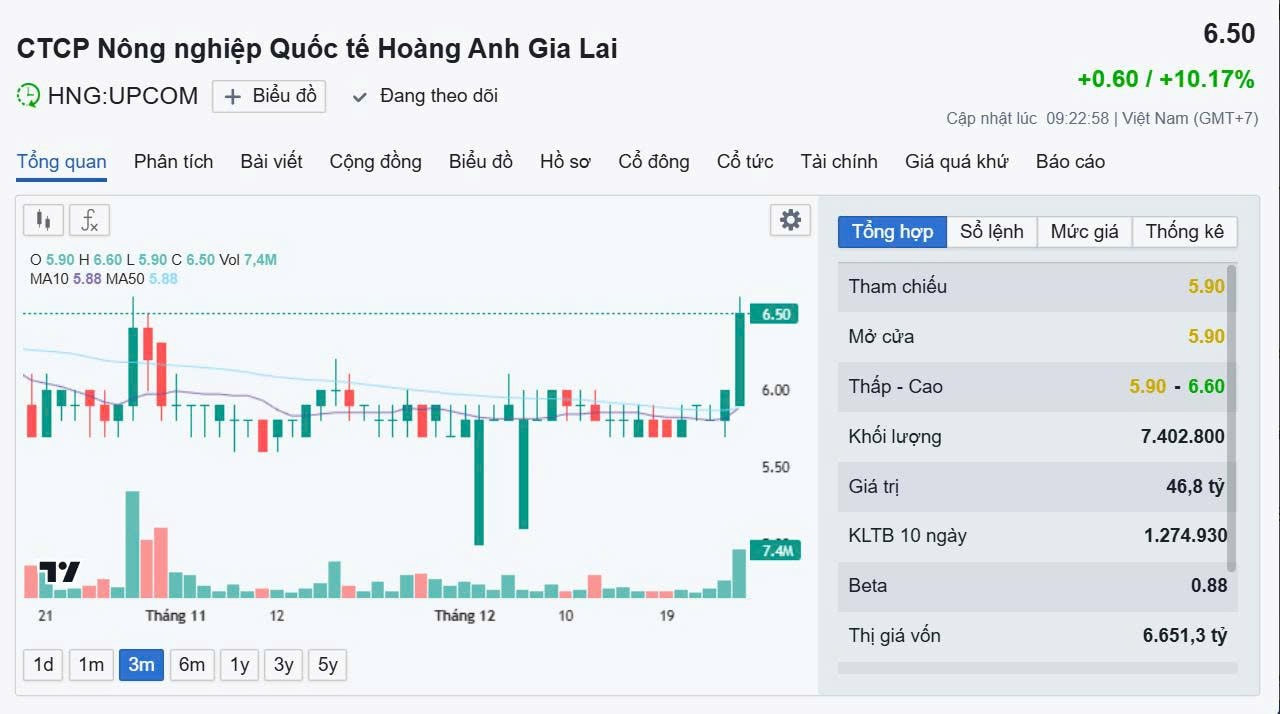Open the fx indicators icon
The height and width of the screenshot is (714, 1280).
click(90, 220)
